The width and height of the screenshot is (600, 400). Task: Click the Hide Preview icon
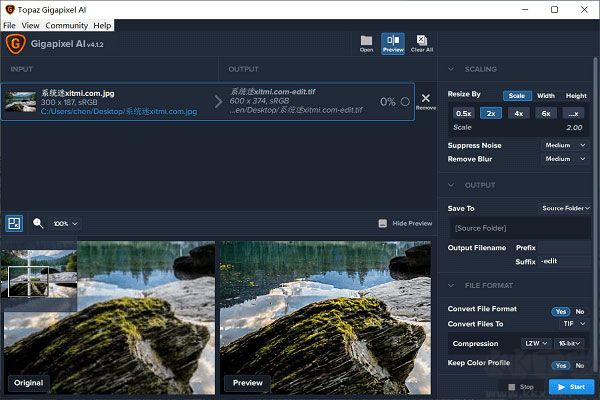pos(382,223)
